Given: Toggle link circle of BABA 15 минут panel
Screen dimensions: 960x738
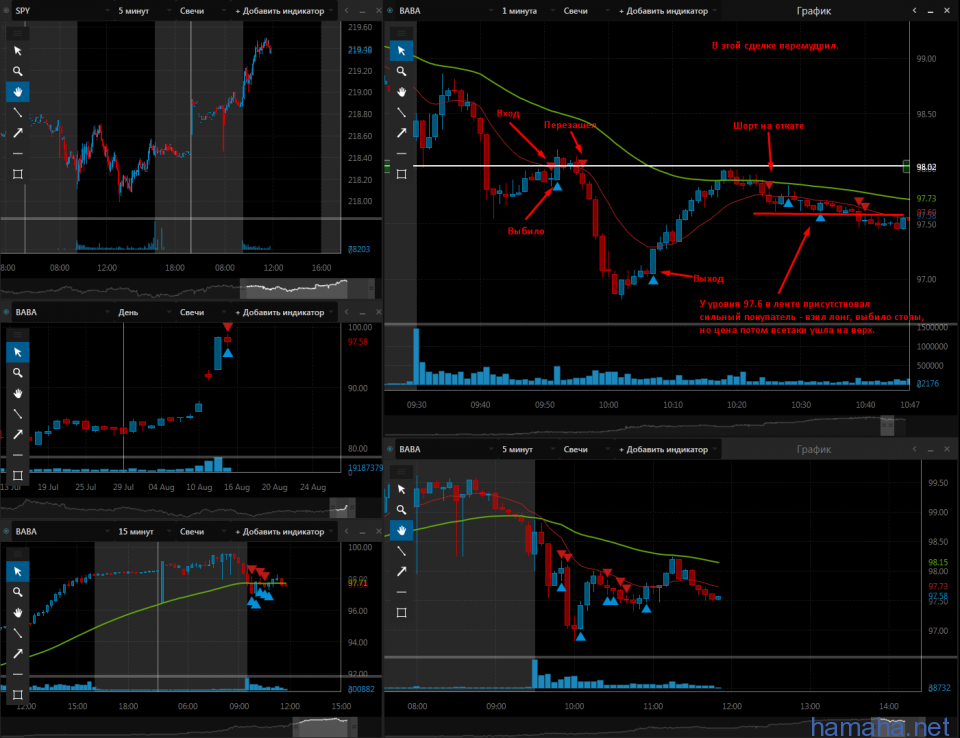Looking at the screenshot, I should pos(6,532).
